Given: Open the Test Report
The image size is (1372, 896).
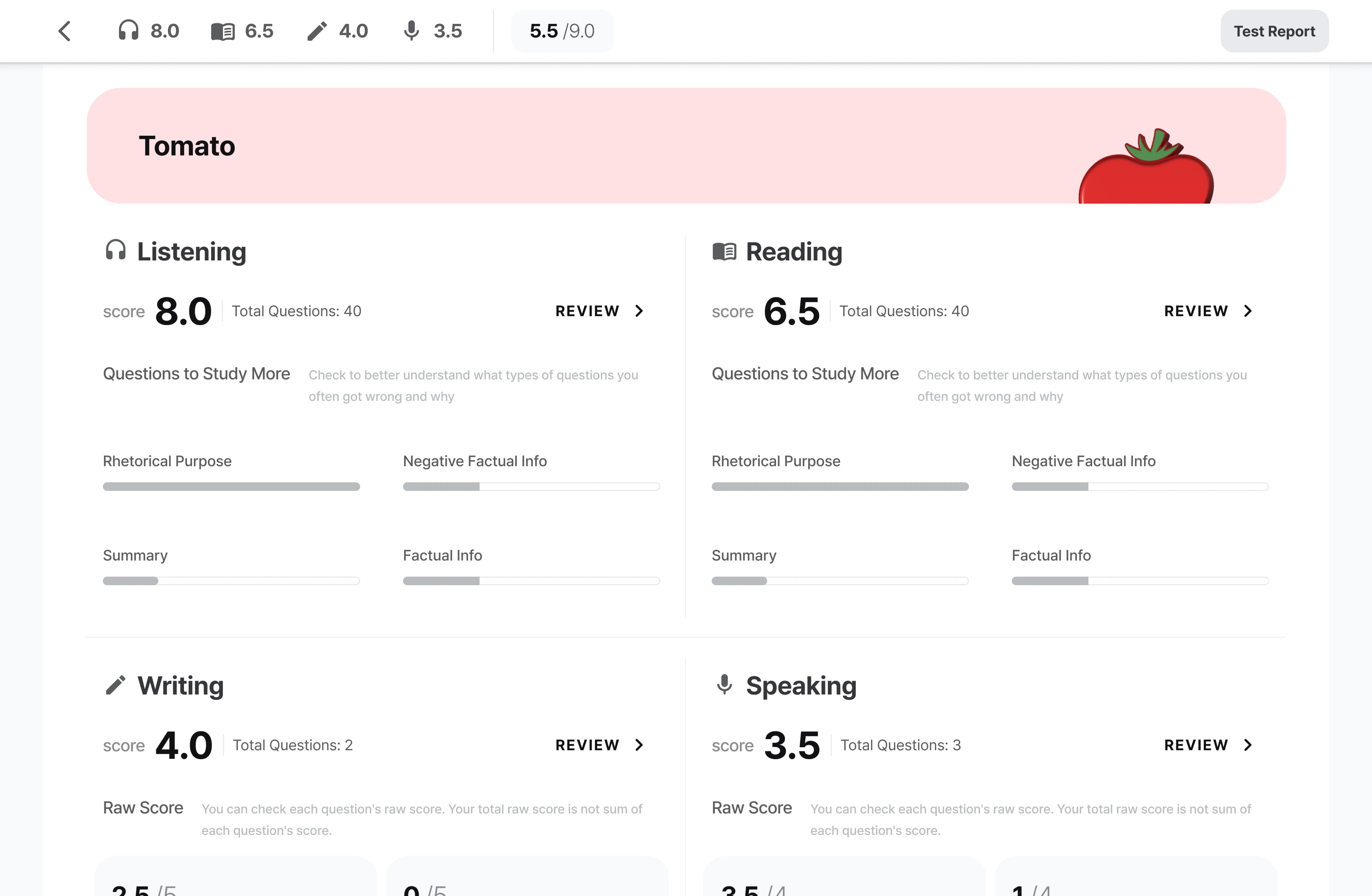Looking at the screenshot, I should [x=1274, y=31].
